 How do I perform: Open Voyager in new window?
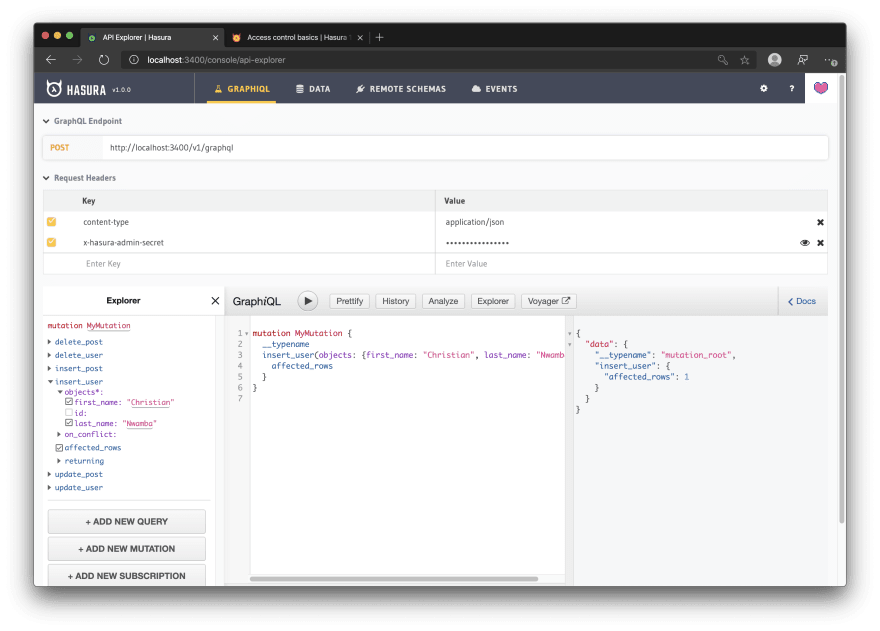click(548, 301)
